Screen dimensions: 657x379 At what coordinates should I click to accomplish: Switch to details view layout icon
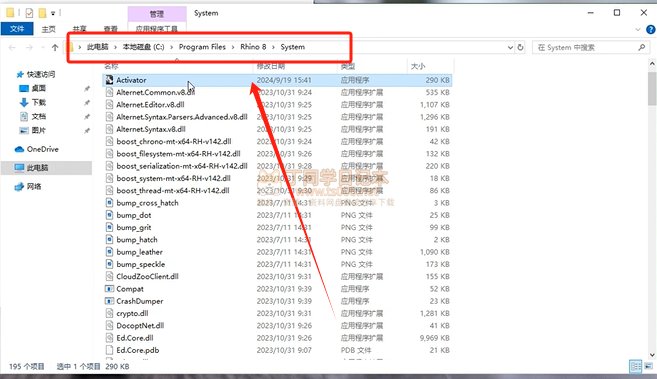tap(635, 366)
